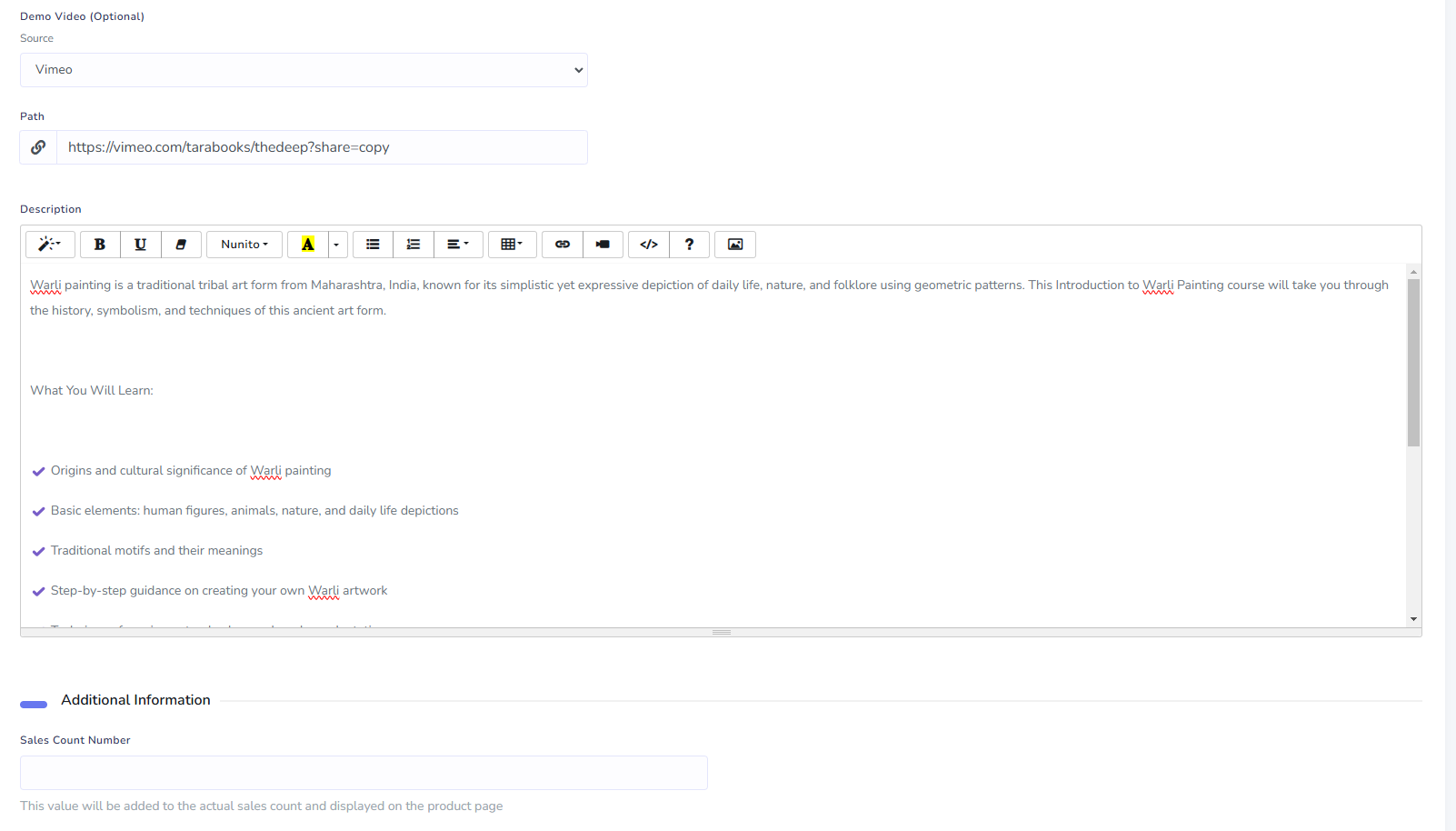Insert a hyperlink using the link icon
This screenshot has width=1456, height=831.
click(562, 244)
